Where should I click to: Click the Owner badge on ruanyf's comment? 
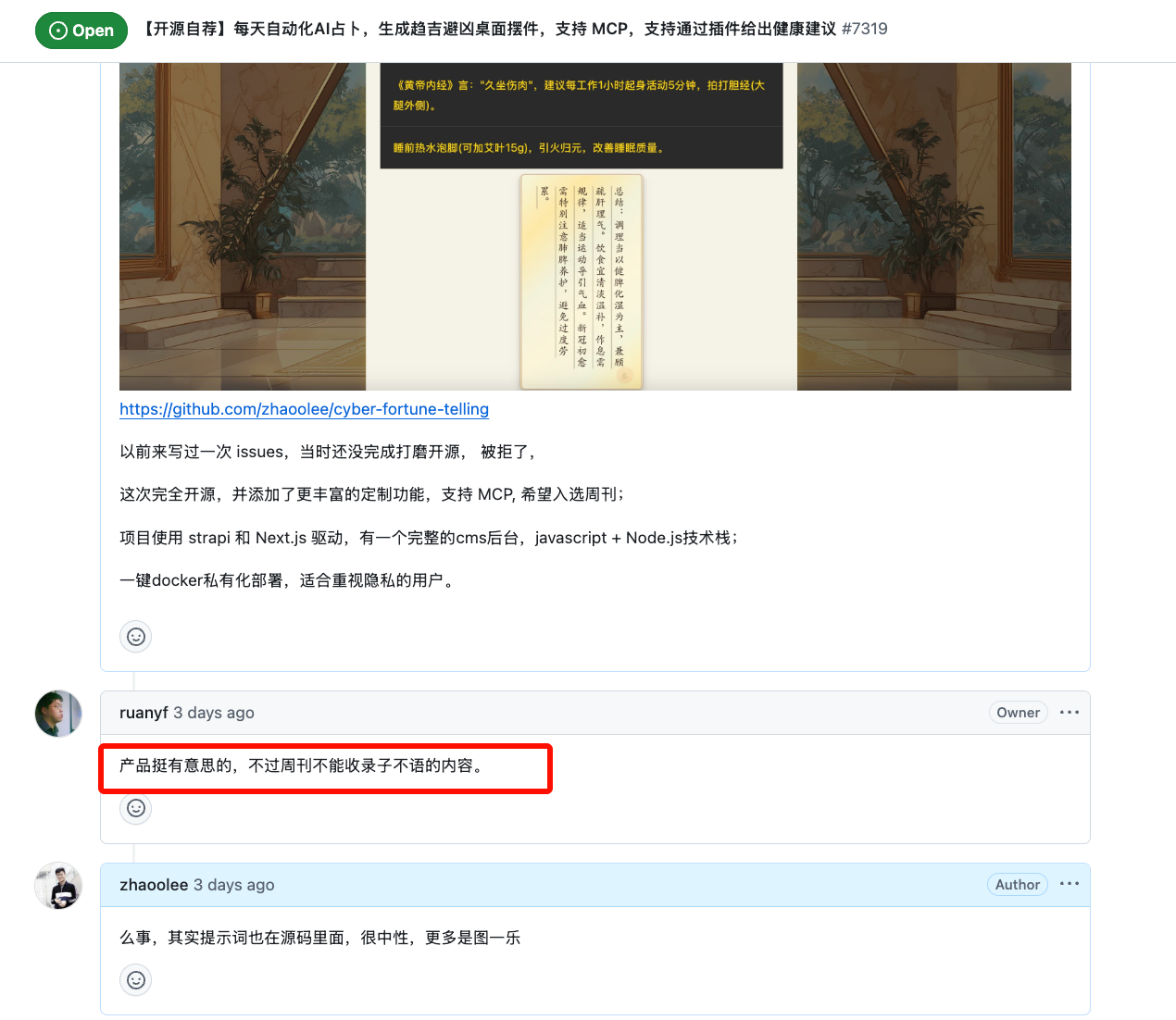tap(1018, 713)
